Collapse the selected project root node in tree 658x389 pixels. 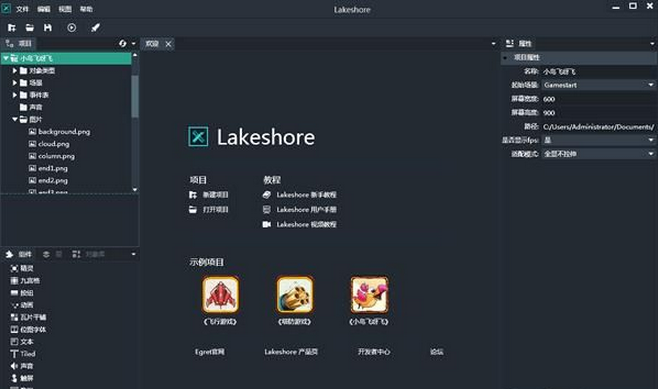[5, 58]
